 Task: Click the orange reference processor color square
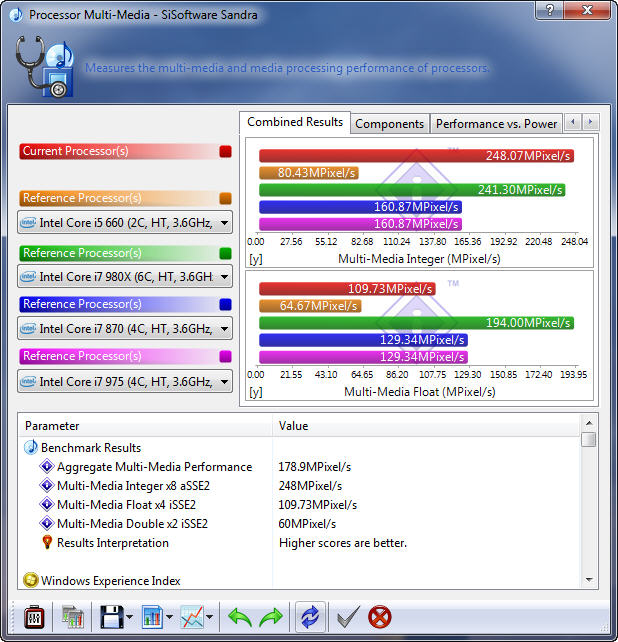coord(225,198)
